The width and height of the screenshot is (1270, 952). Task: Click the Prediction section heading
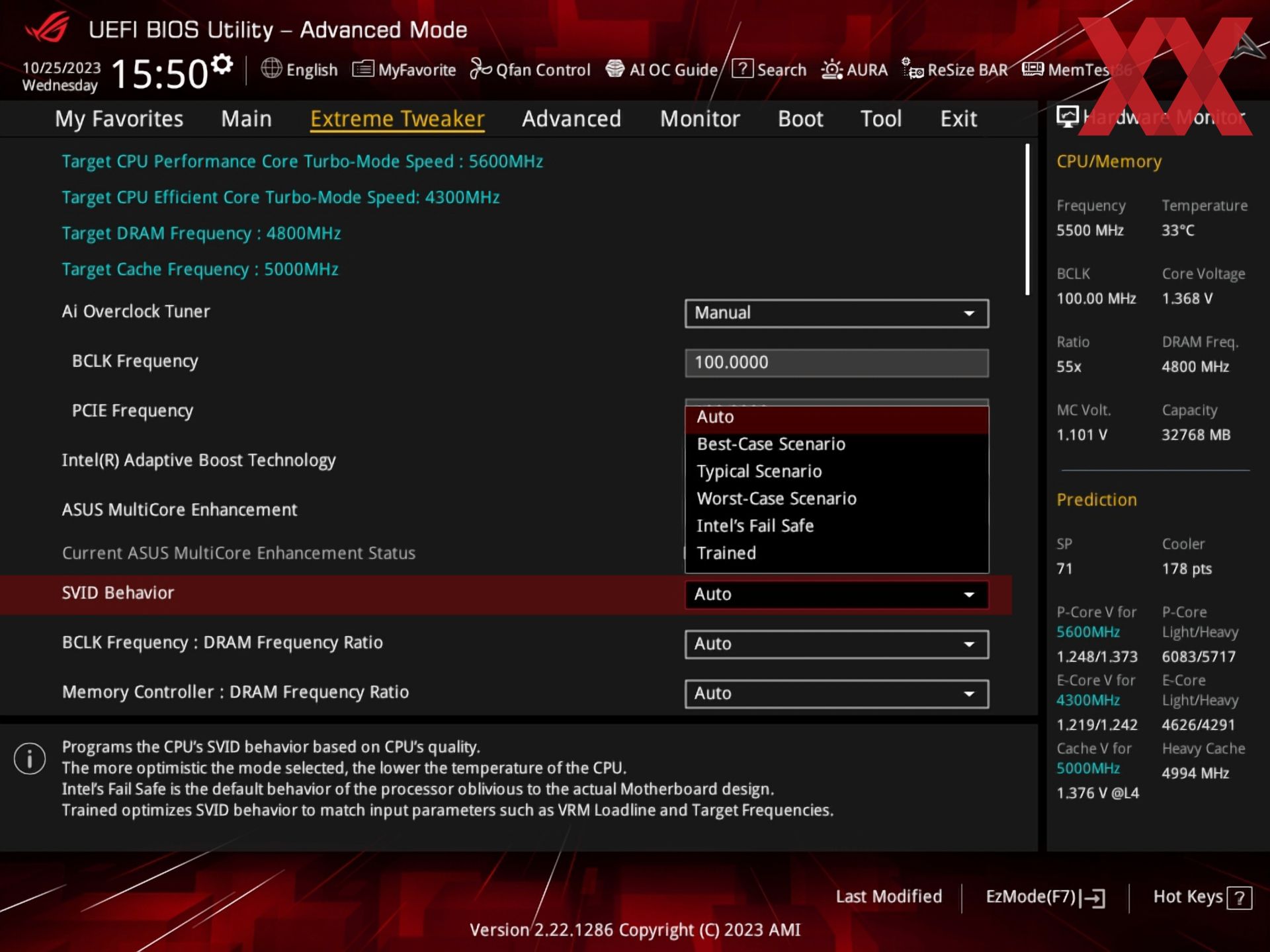(1097, 500)
